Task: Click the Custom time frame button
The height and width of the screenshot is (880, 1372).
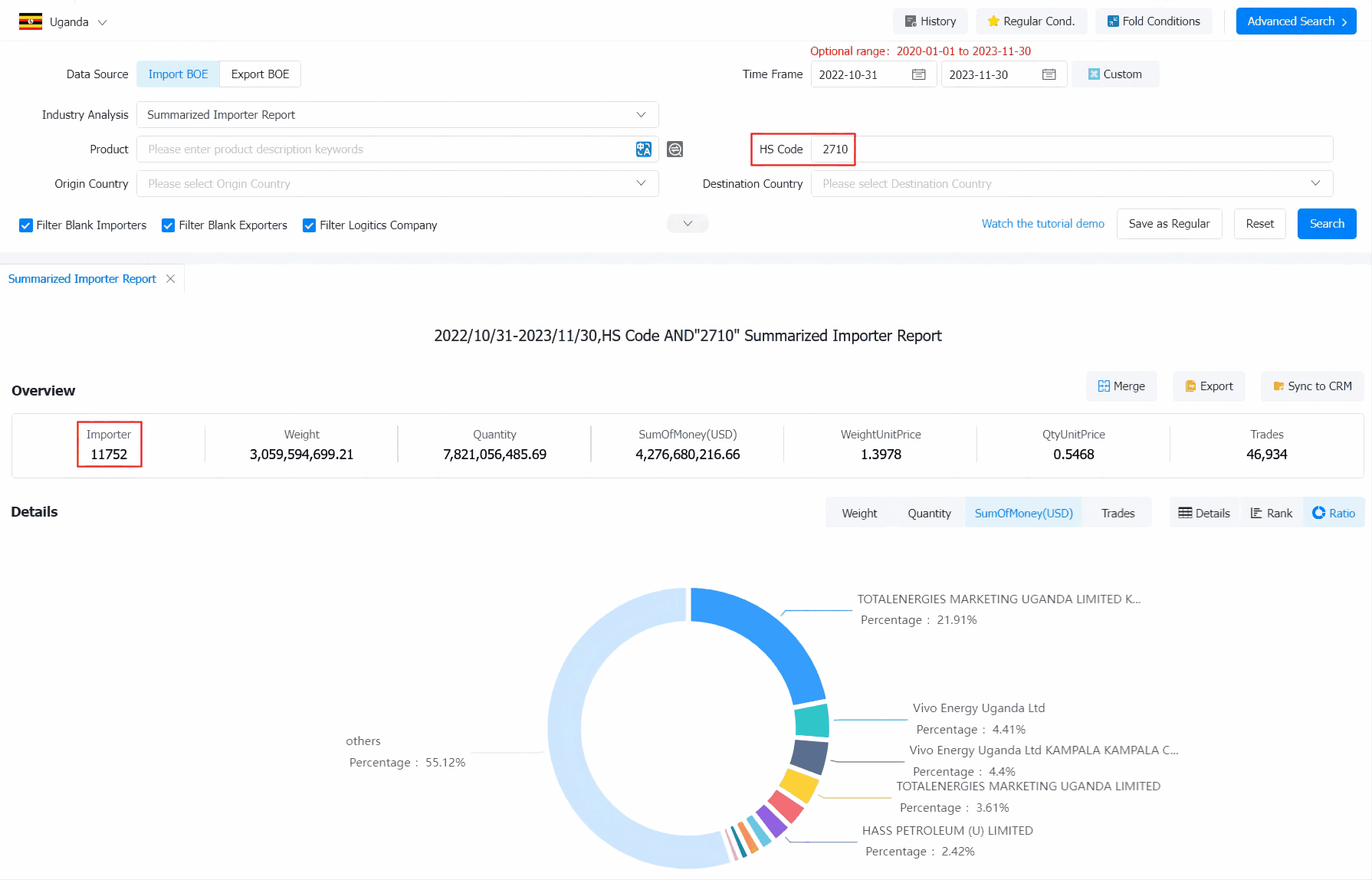Action: pos(1115,74)
